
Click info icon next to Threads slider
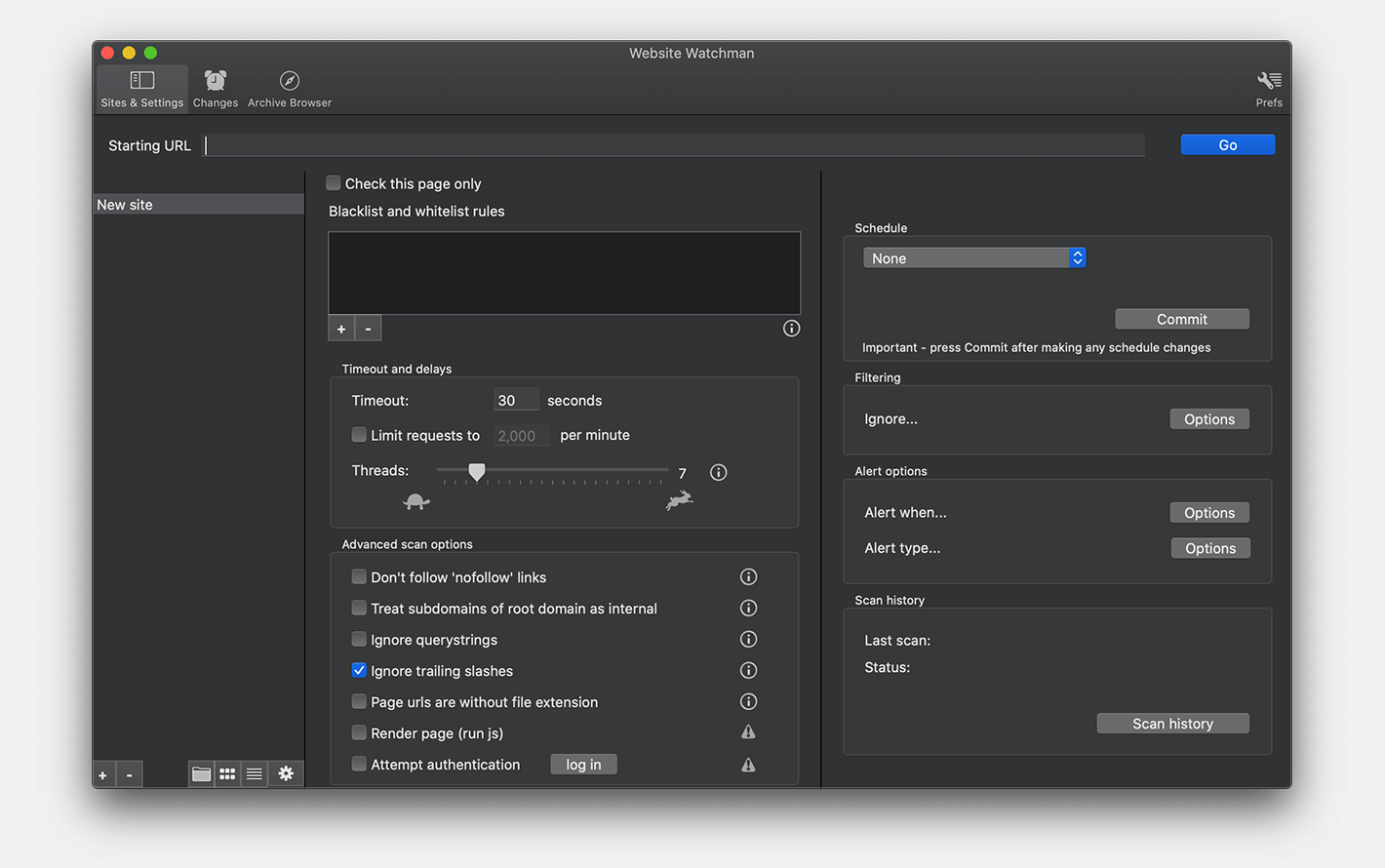[x=718, y=472]
